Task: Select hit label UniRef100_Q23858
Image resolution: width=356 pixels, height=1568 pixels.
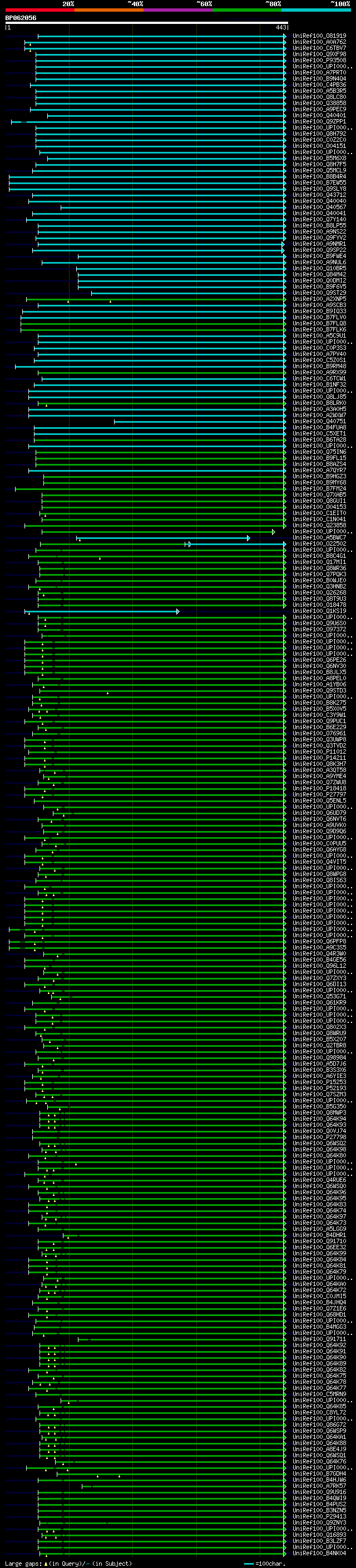Action: [x=319, y=525]
